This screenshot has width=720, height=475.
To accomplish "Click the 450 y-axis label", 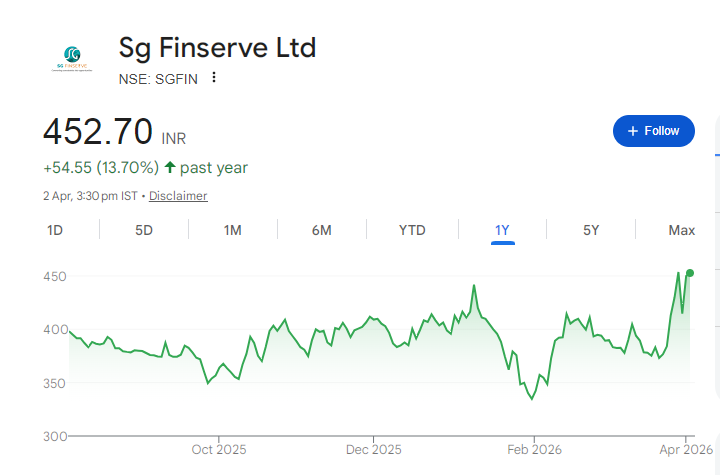I will [x=55, y=277].
